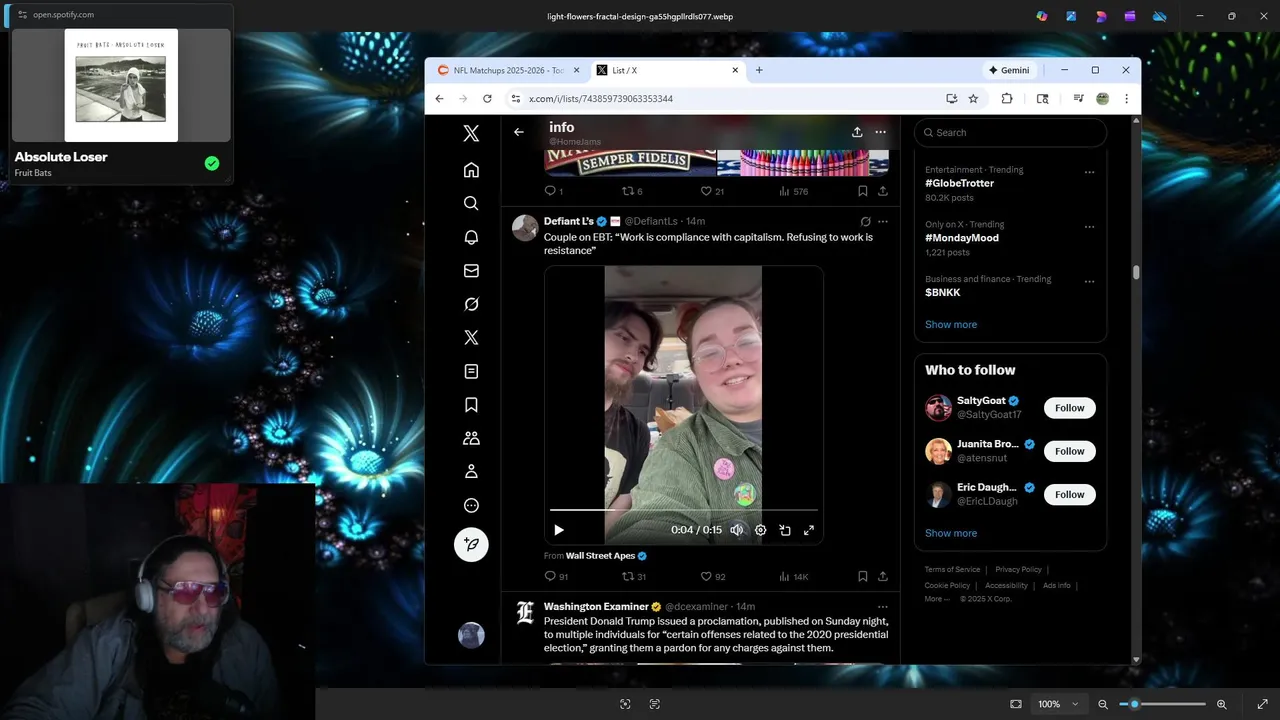Open Messages envelope in X sidebar
Viewport: 1280px width, 720px height.
471,270
